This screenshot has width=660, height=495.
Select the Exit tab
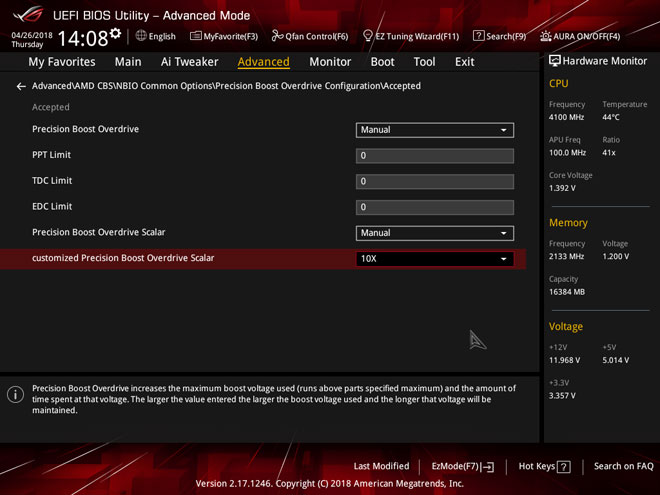click(x=465, y=62)
